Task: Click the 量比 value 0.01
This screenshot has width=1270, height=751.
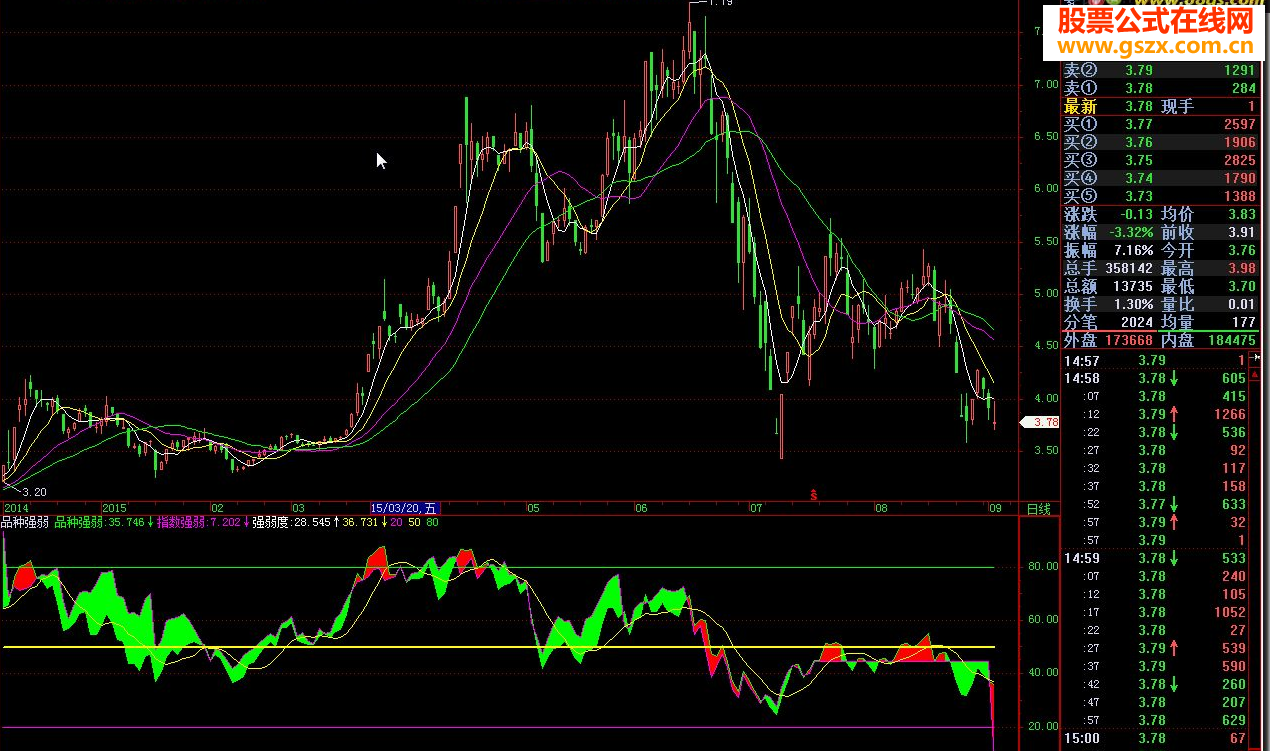Action: coord(1241,304)
